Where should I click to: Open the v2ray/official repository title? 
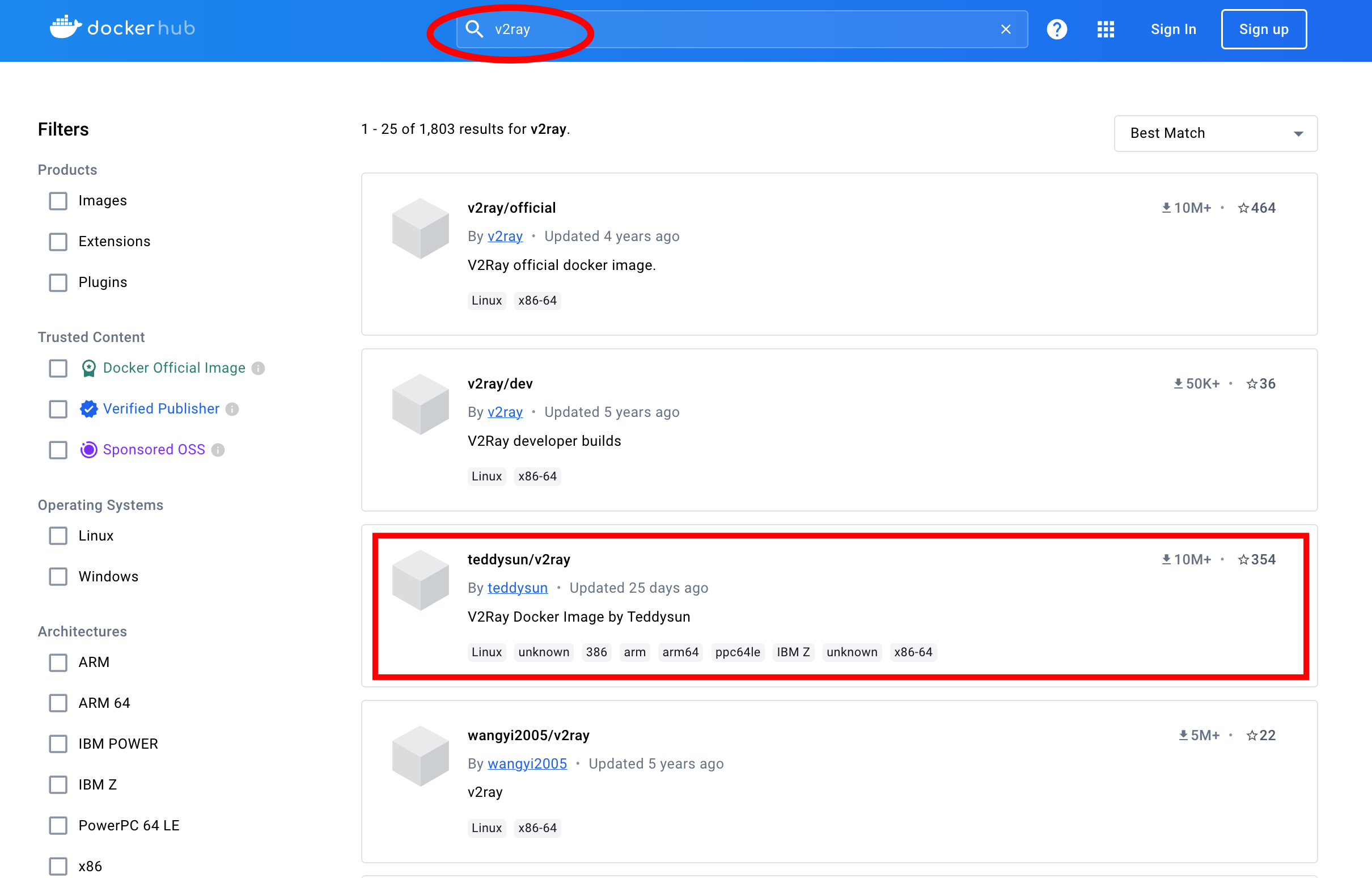[x=511, y=208]
